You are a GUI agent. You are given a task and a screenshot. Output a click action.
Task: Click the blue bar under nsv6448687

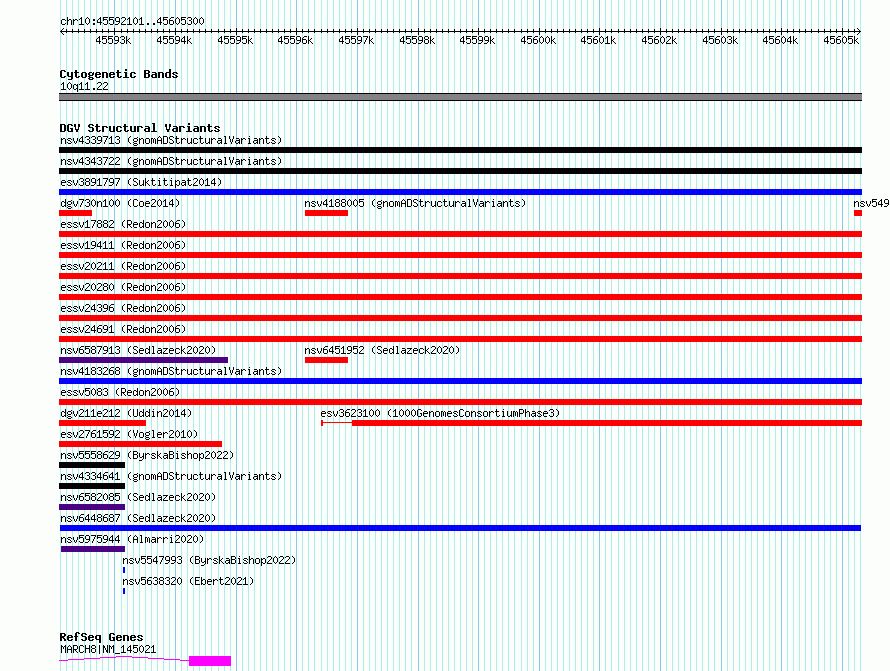tap(460, 528)
